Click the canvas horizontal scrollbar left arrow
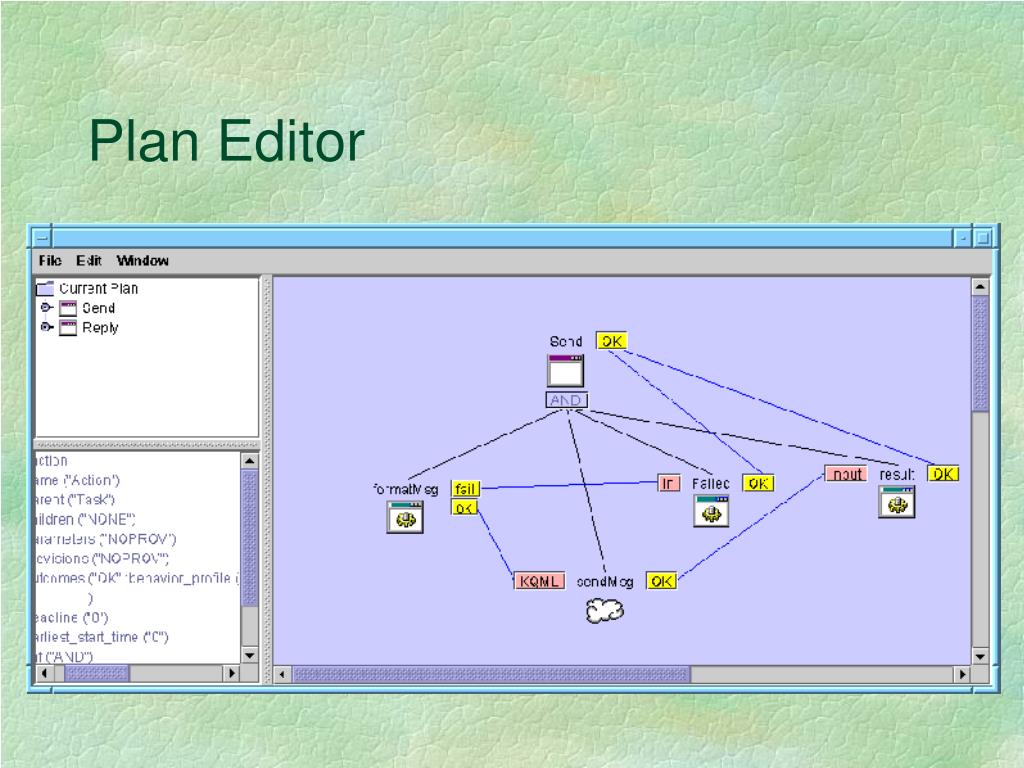Viewport: 1024px width, 768px height. pyautogui.click(x=282, y=674)
